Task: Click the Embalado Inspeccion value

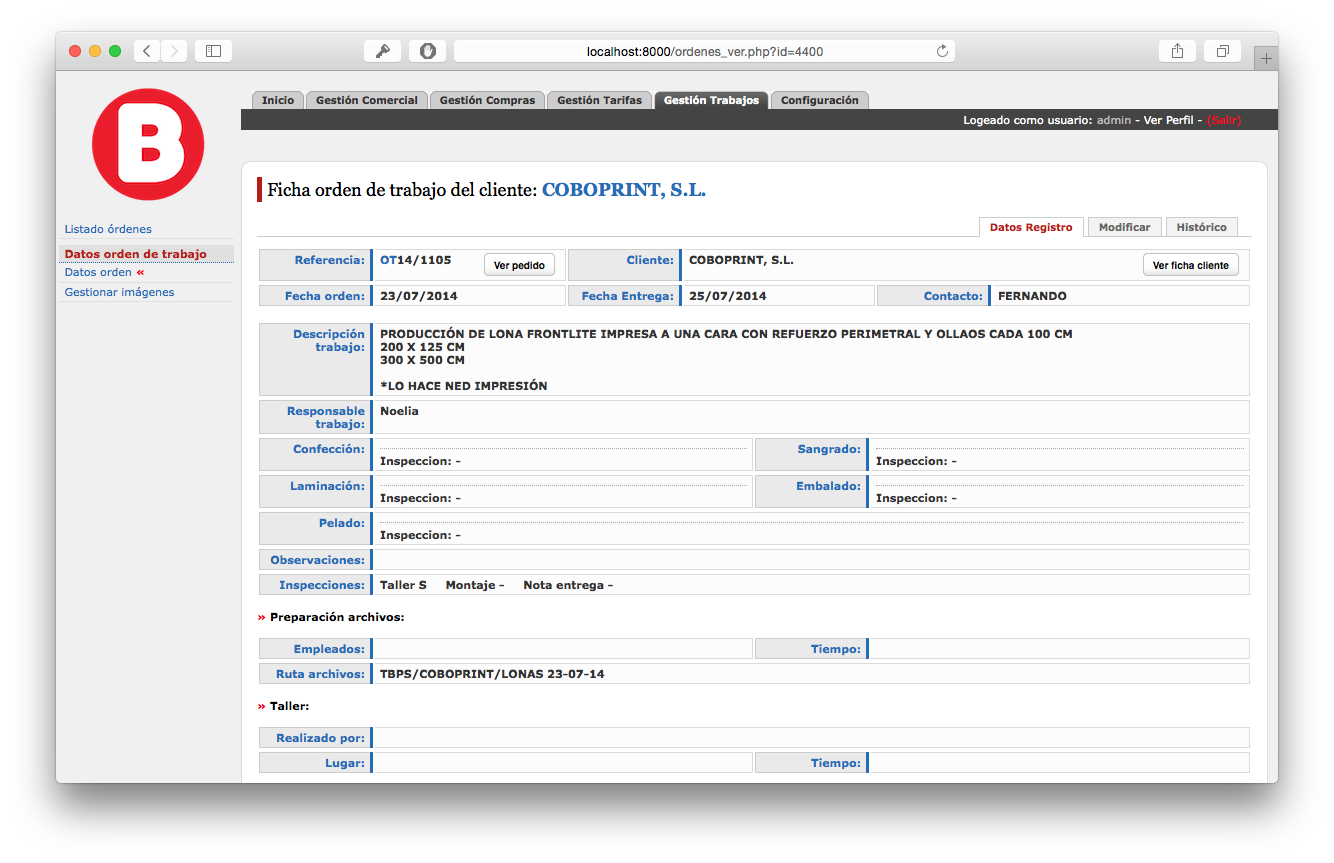Action: pyautogui.click(x=916, y=498)
